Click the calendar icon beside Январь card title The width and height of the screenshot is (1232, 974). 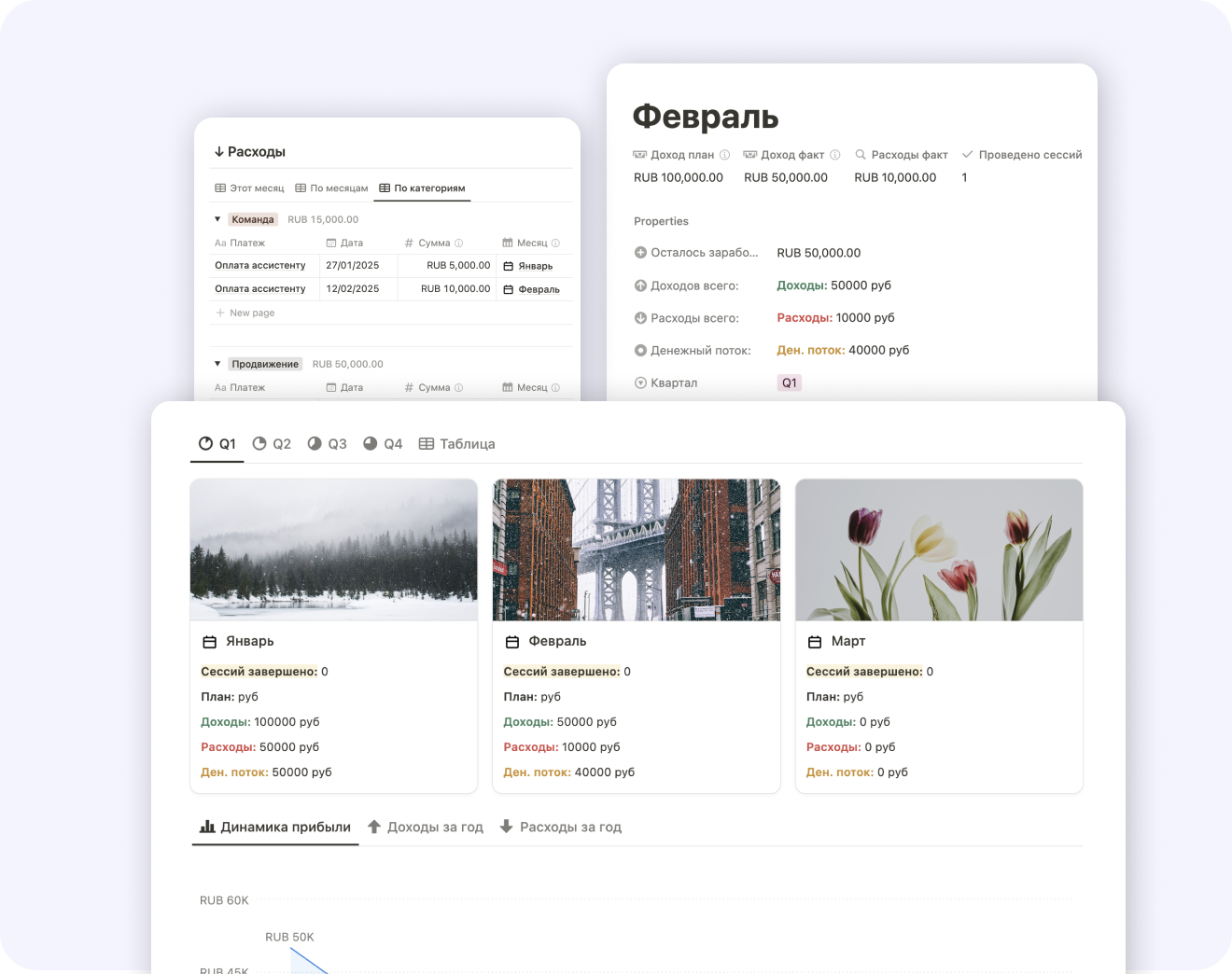210,642
